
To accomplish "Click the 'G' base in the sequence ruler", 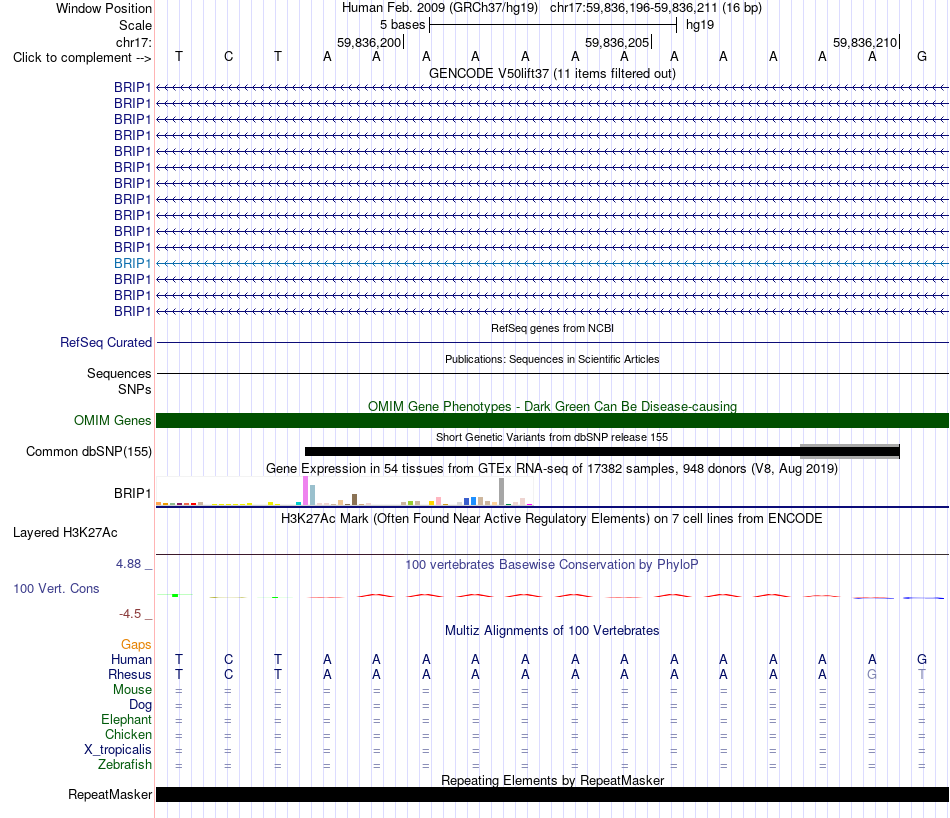I will click(x=922, y=56).
